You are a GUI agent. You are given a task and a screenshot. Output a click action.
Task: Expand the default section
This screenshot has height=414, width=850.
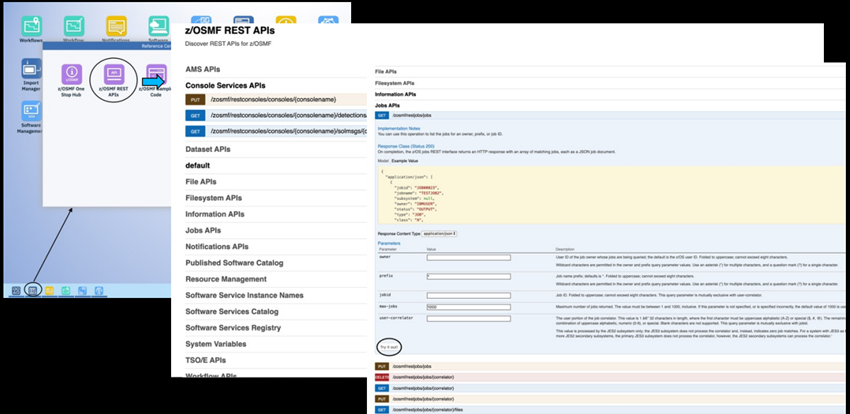197,165
